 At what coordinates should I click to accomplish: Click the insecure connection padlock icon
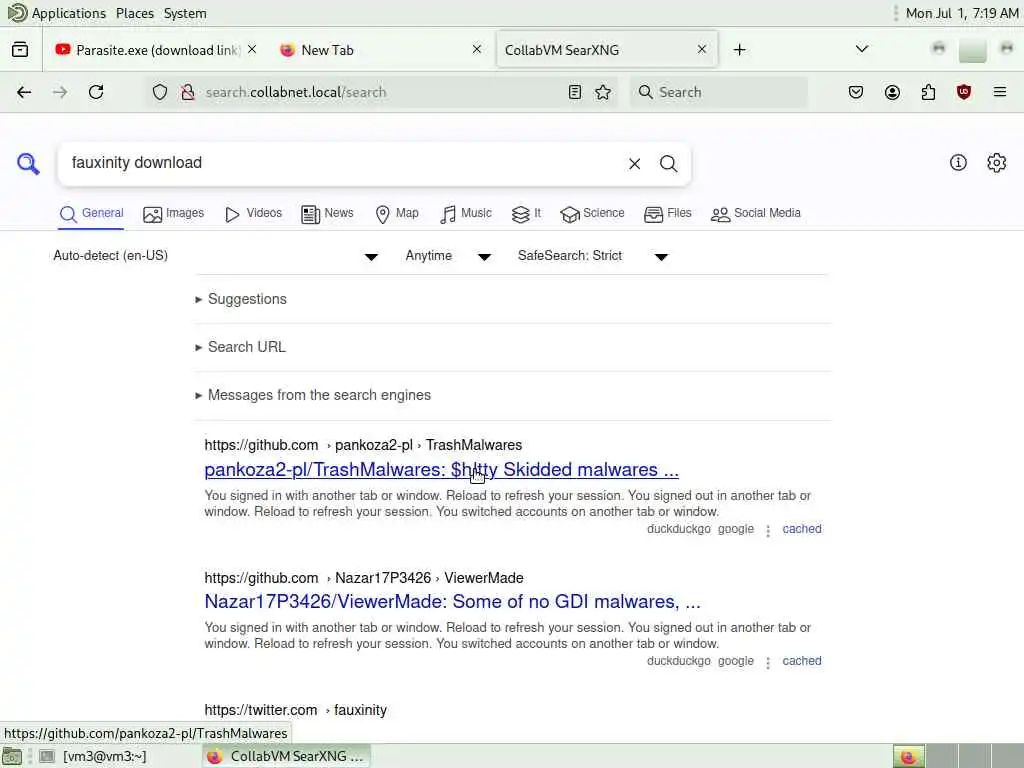188,92
